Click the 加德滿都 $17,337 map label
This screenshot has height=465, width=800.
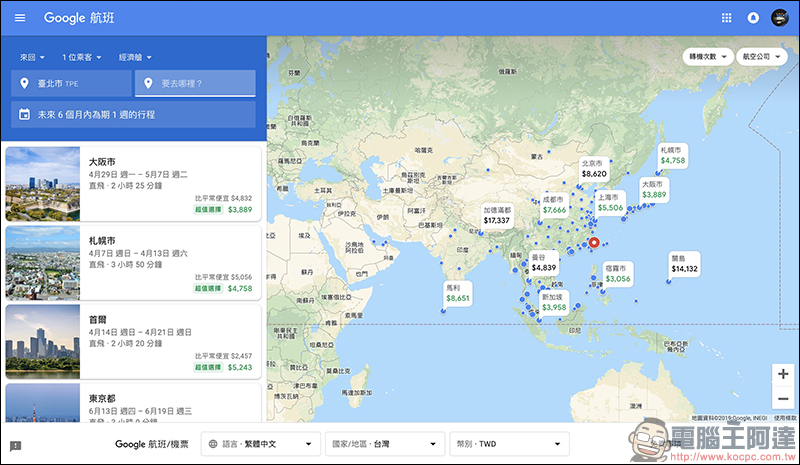pos(497,215)
